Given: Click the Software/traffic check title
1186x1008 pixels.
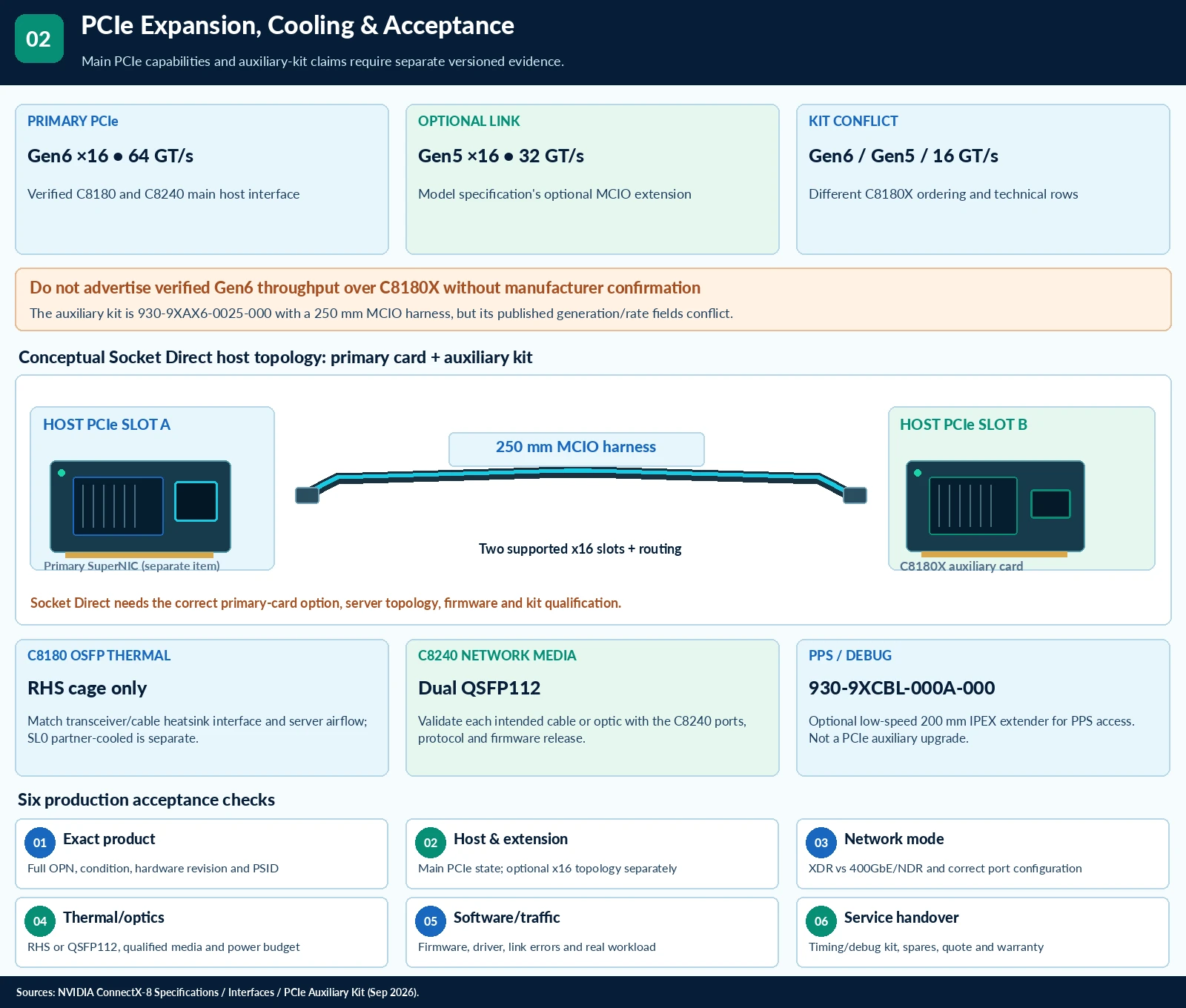Looking at the screenshot, I should point(506,918).
